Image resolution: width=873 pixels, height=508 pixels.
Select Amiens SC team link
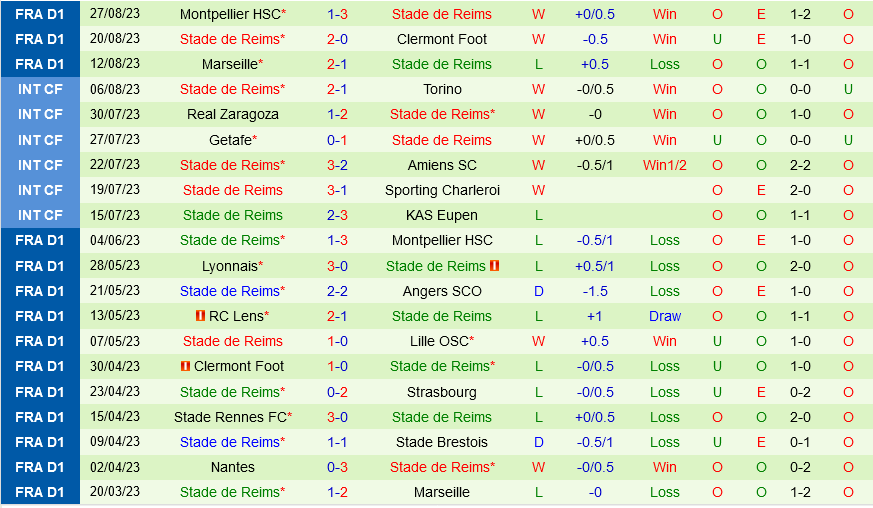(x=442, y=165)
